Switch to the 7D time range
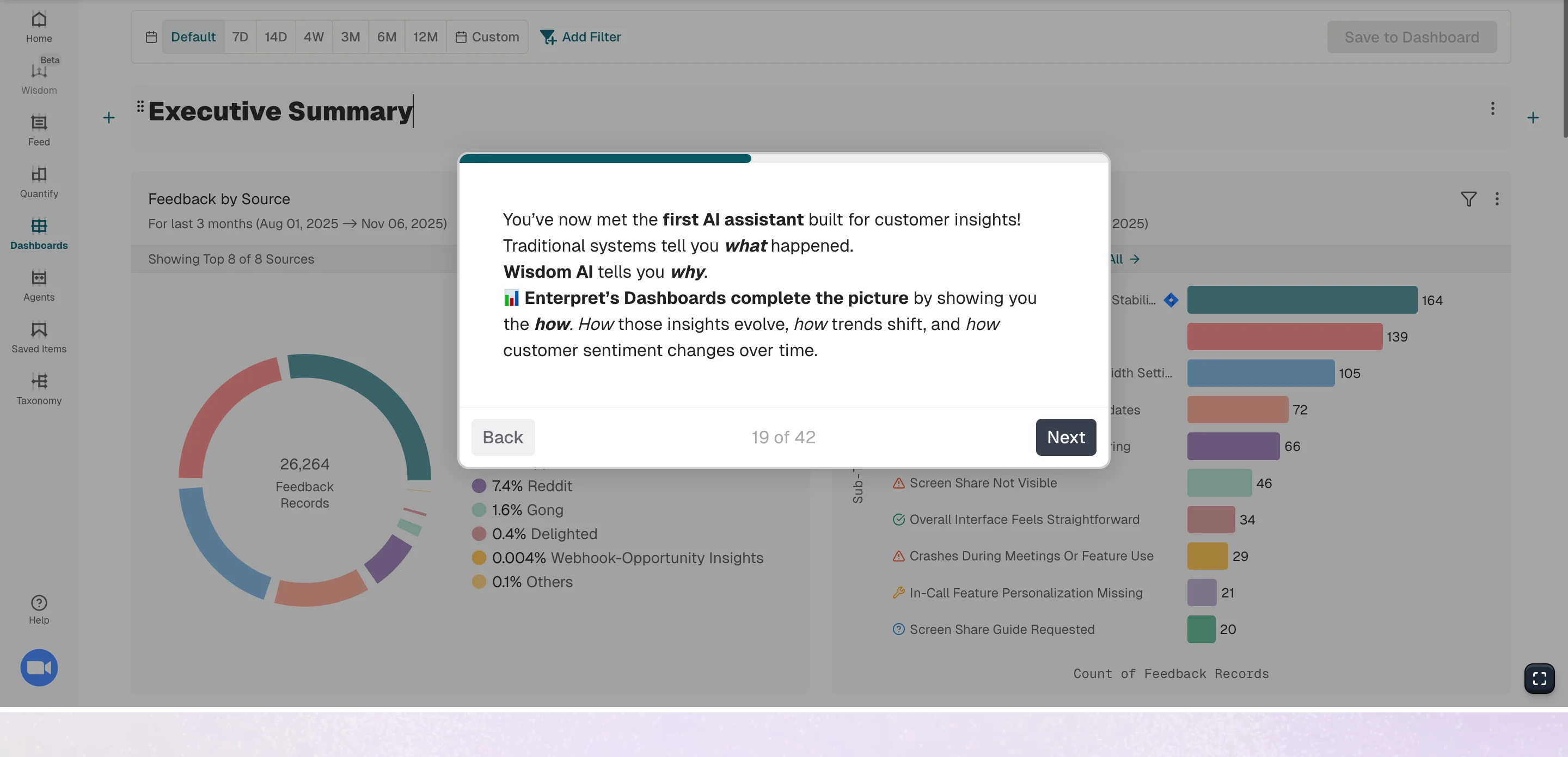Screen dimensions: 1568x757 click(239, 36)
